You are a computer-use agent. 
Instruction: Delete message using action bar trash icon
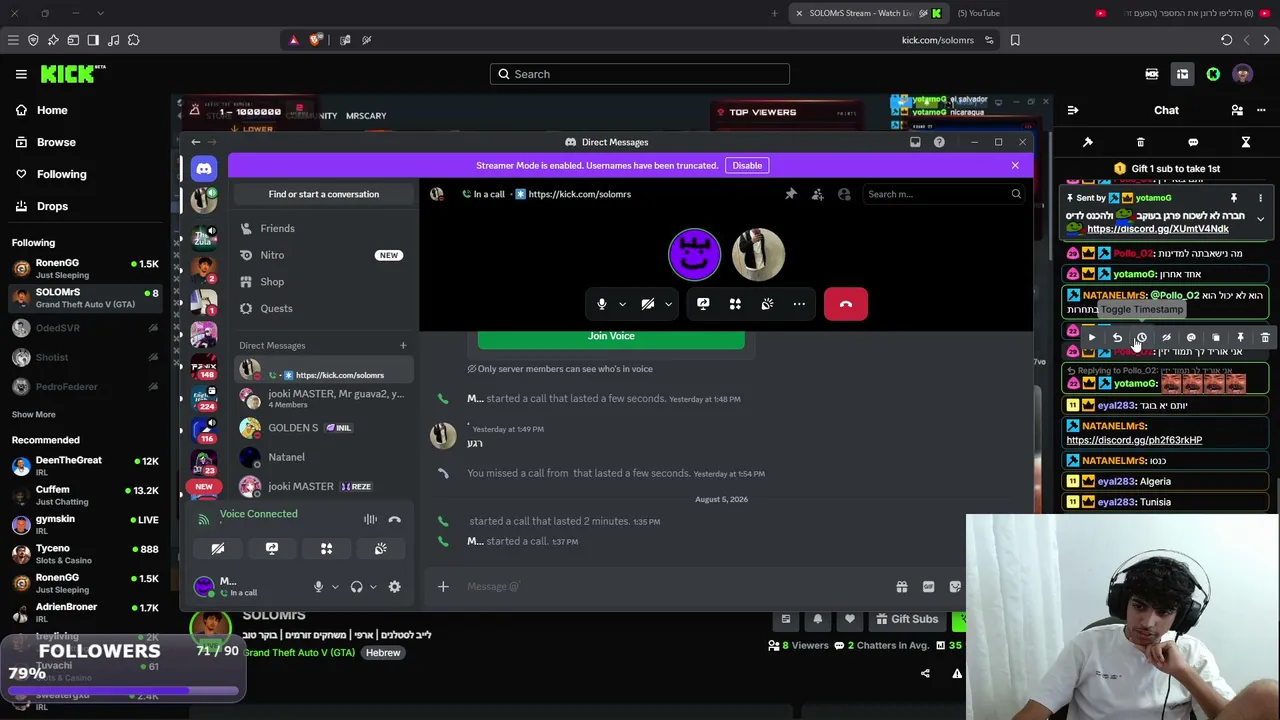pyautogui.click(x=1265, y=338)
